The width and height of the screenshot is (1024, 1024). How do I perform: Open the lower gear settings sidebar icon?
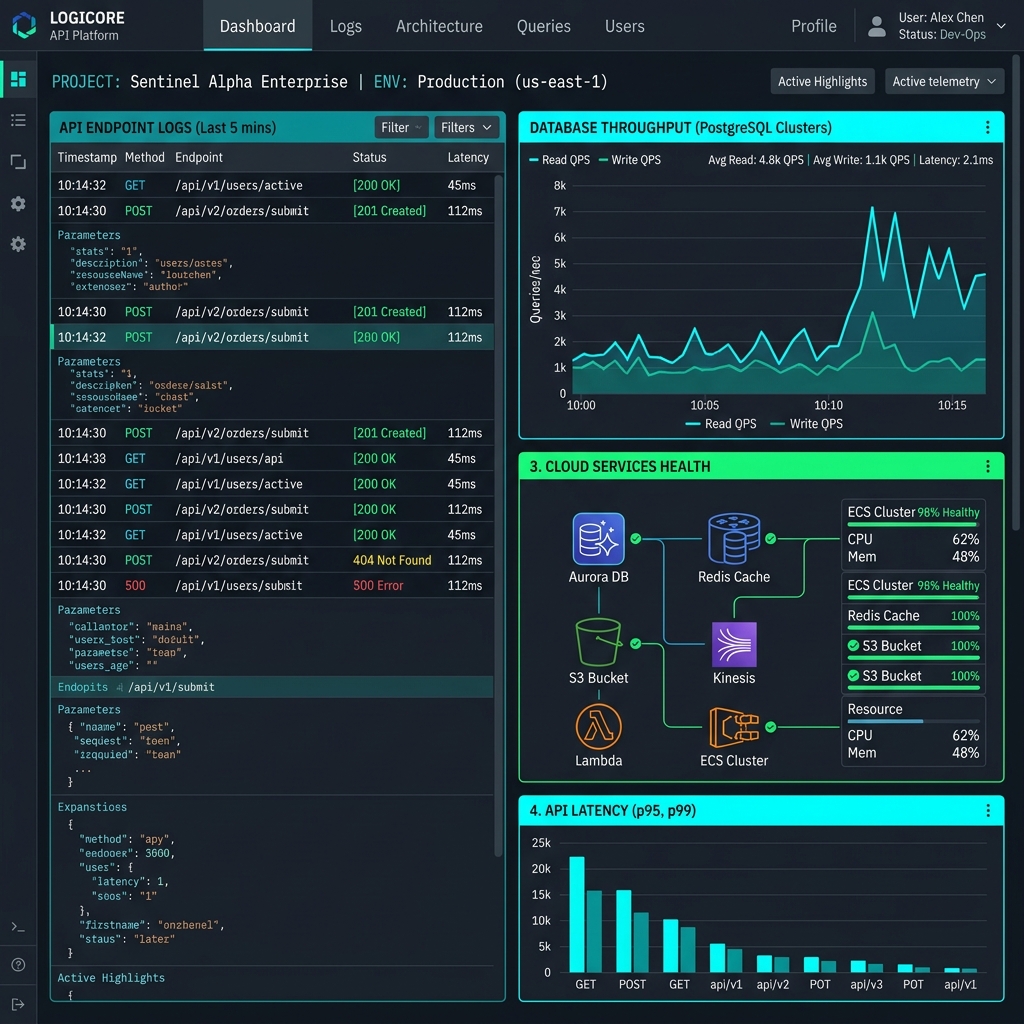(18, 244)
